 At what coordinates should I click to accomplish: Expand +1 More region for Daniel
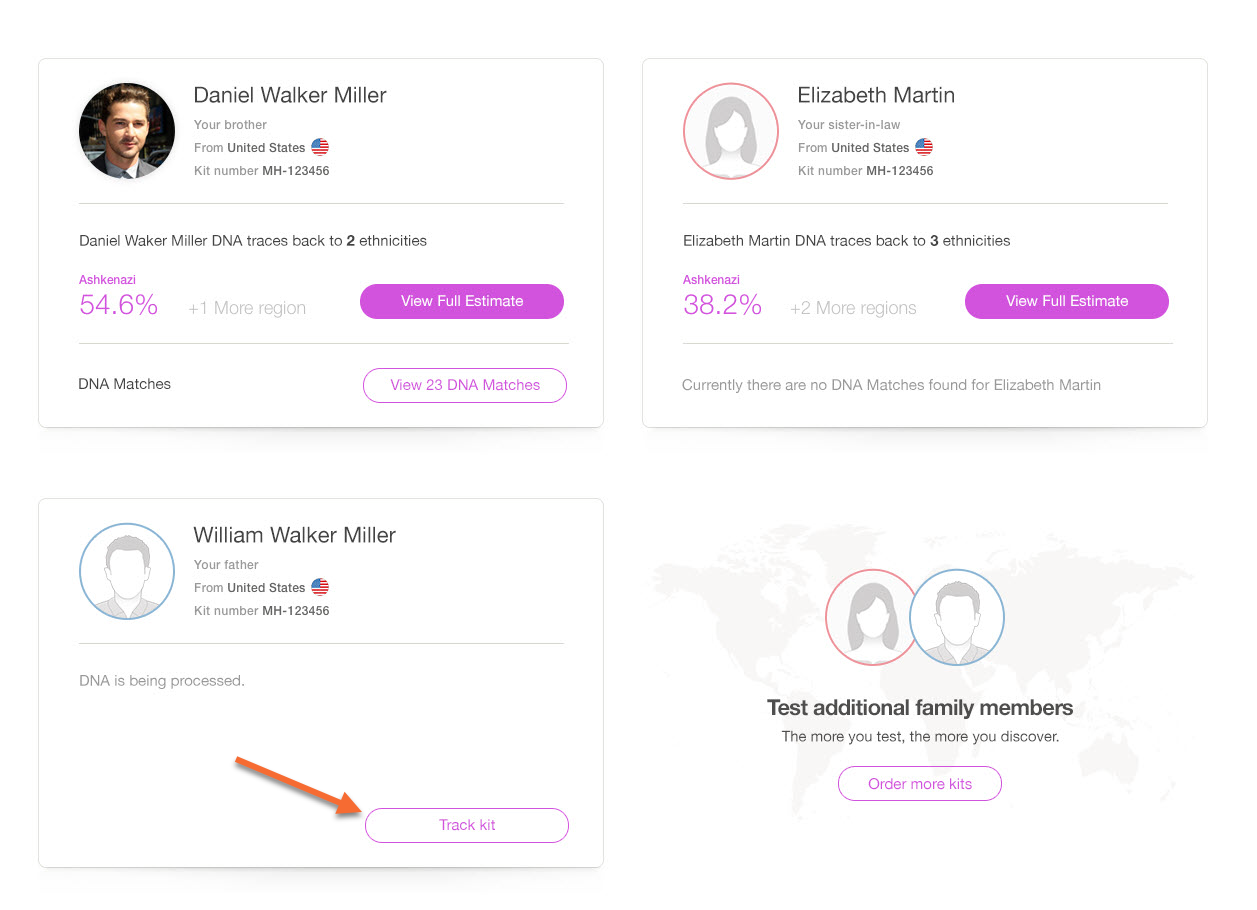point(247,308)
